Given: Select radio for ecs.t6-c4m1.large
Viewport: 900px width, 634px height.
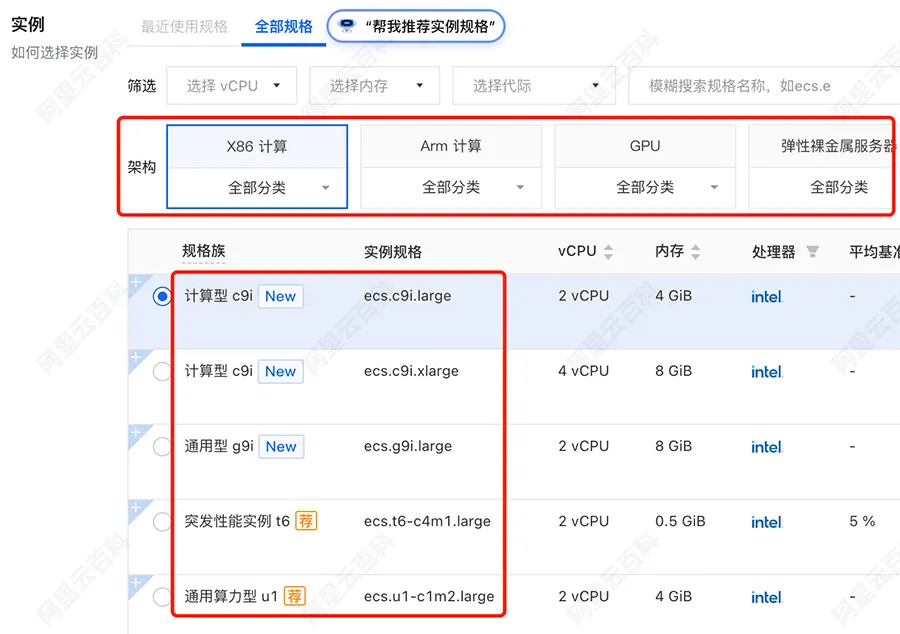Looking at the screenshot, I should [x=162, y=522].
